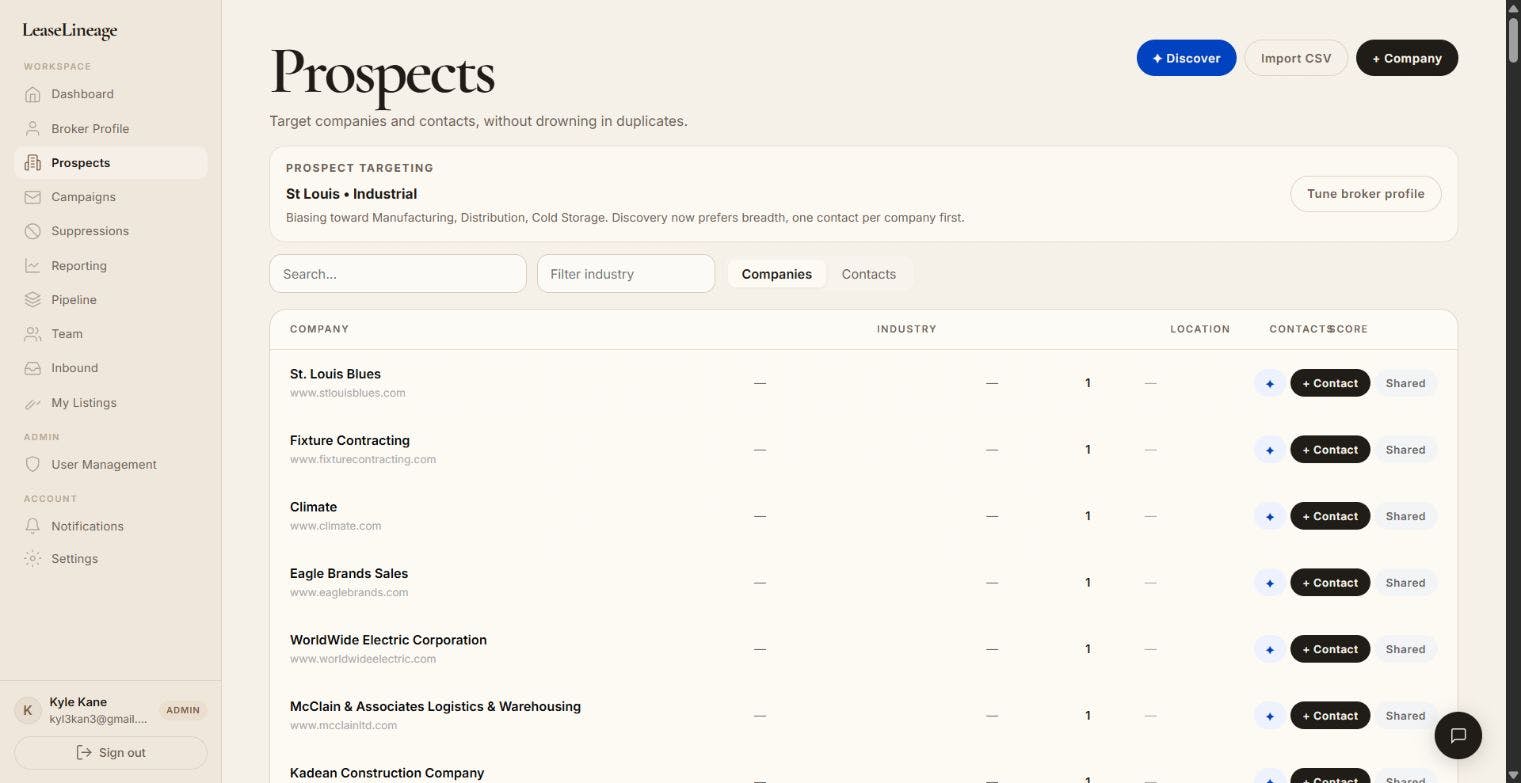Click the Broker Profile person icon
The width and height of the screenshot is (1521, 783).
(33, 128)
